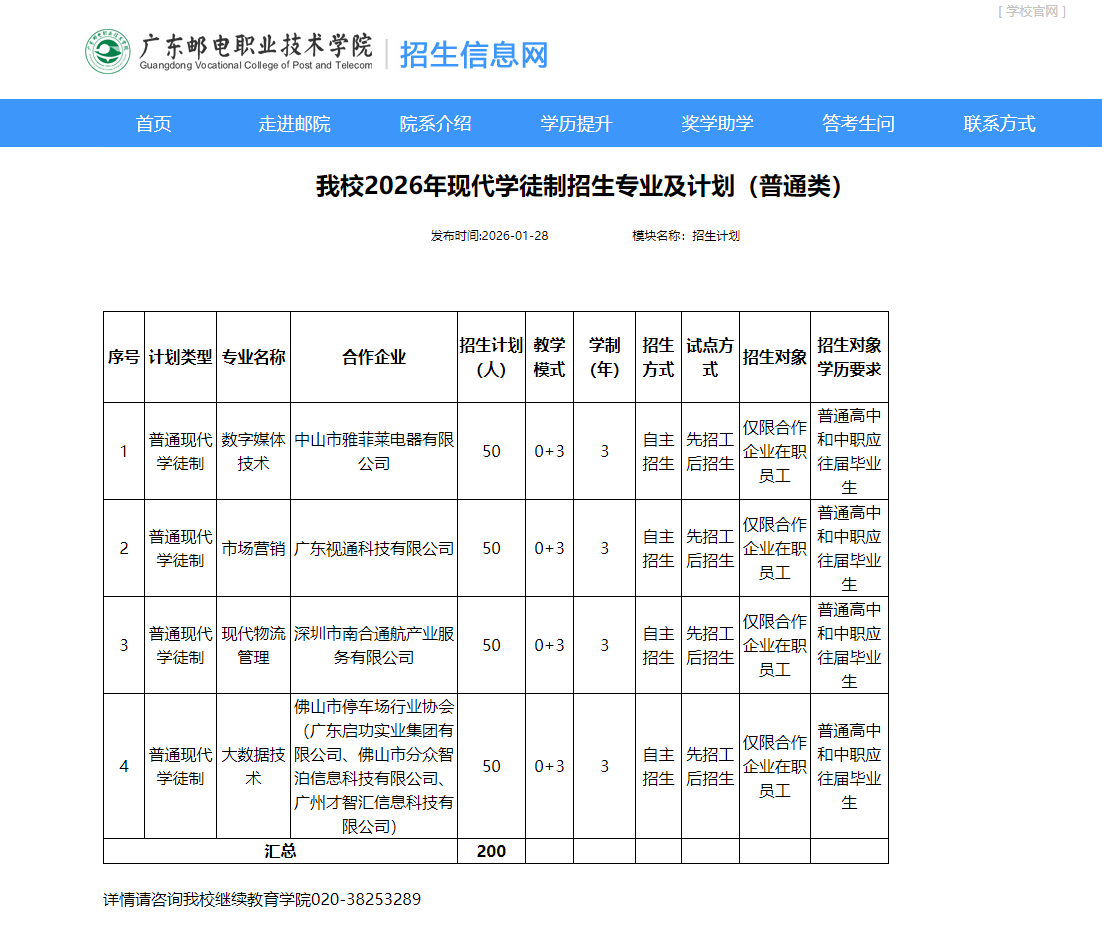Click the 200 total enrollment figure

(x=491, y=851)
